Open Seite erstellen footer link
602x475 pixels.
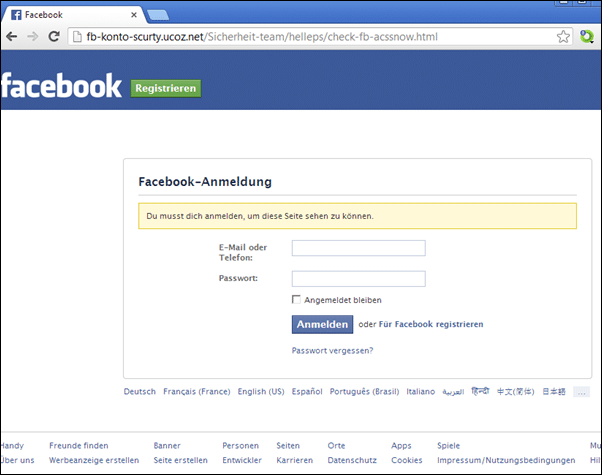pos(180,460)
